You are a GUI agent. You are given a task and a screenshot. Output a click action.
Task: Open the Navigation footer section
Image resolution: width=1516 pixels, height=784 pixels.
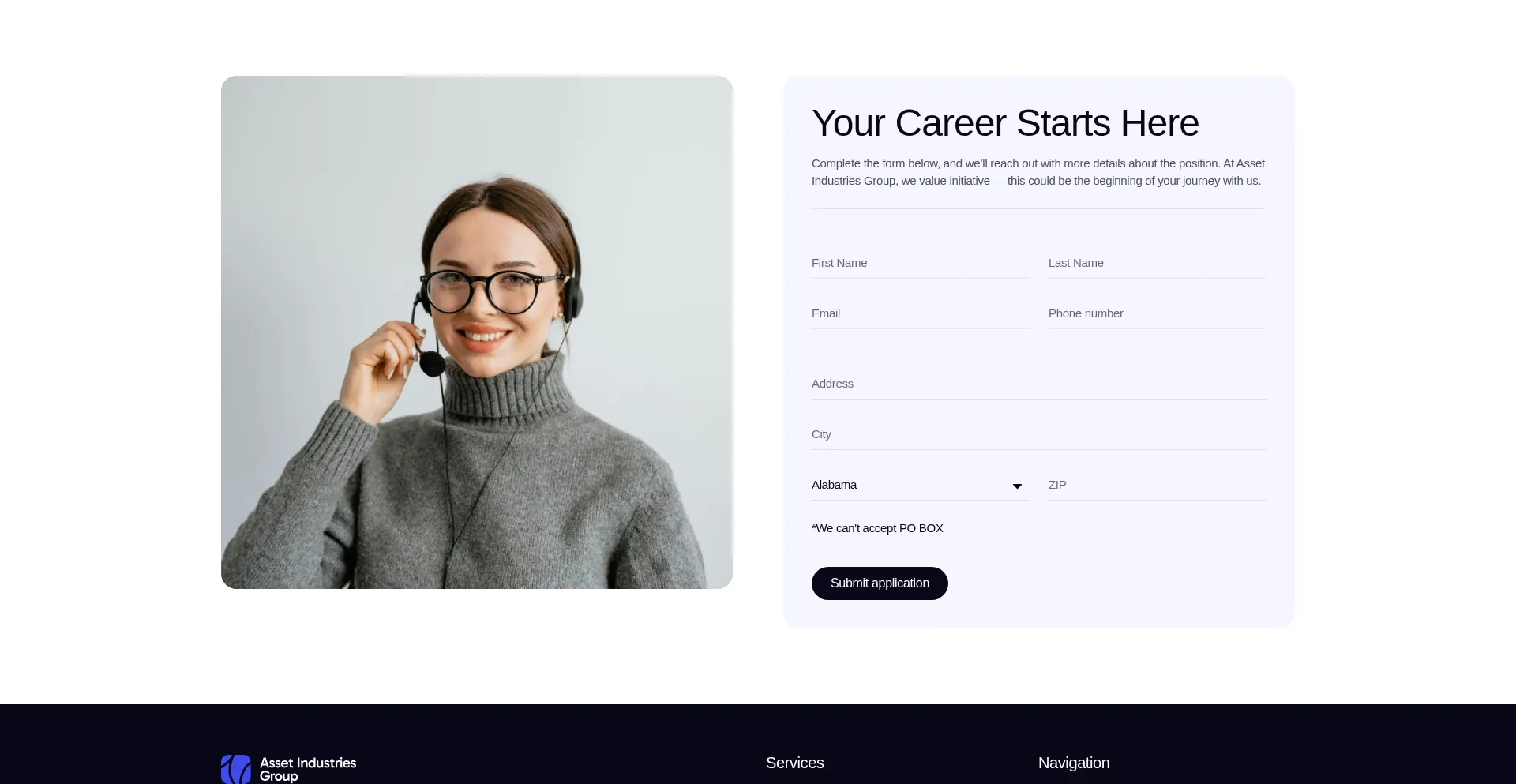(x=1074, y=763)
